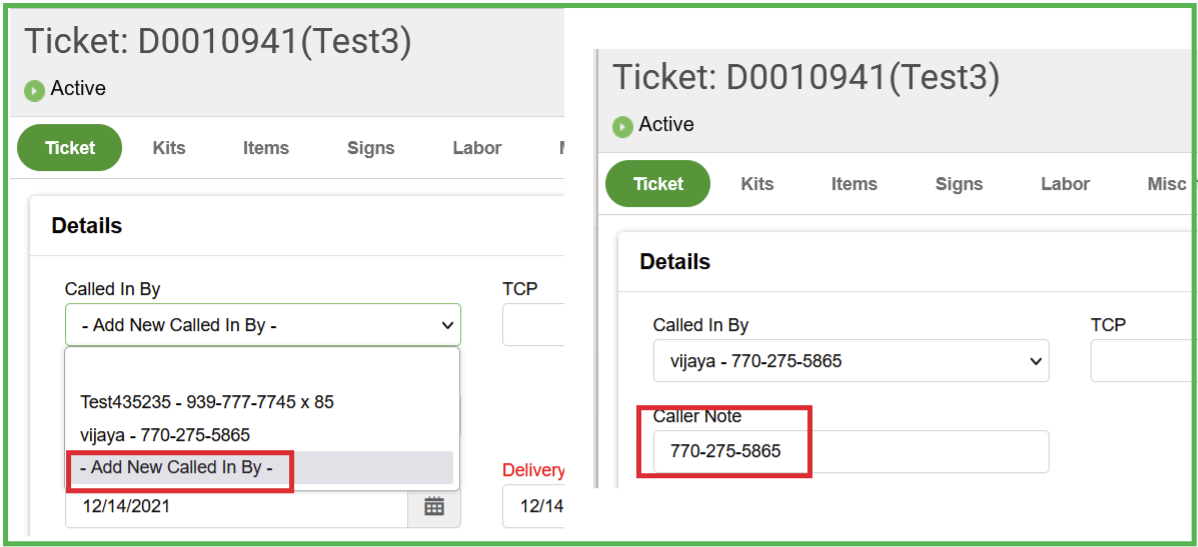The width and height of the screenshot is (1198, 547).
Task: Select the green Ticket tab in left panel
Action: click(x=70, y=148)
